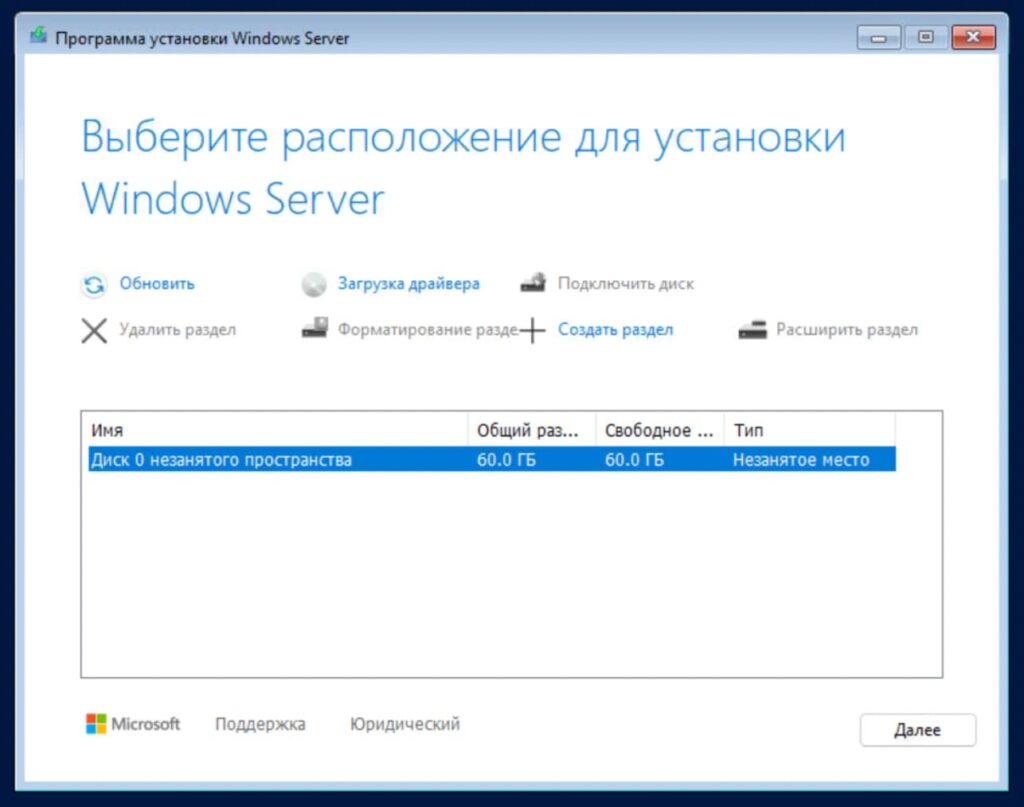Select the Форматирование раздела label
The width and height of the screenshot is (1024, 807).
(x=428, y=330)
